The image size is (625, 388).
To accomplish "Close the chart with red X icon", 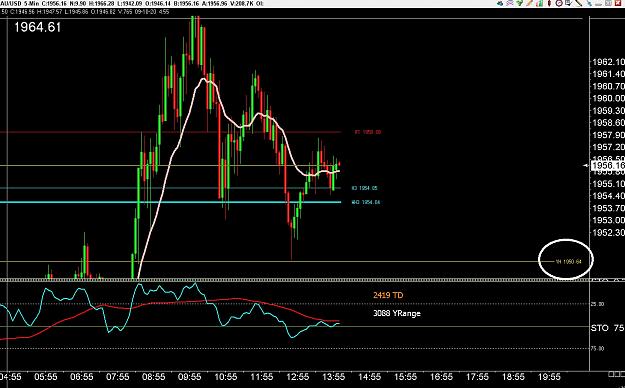I will (x=618, y=3).
